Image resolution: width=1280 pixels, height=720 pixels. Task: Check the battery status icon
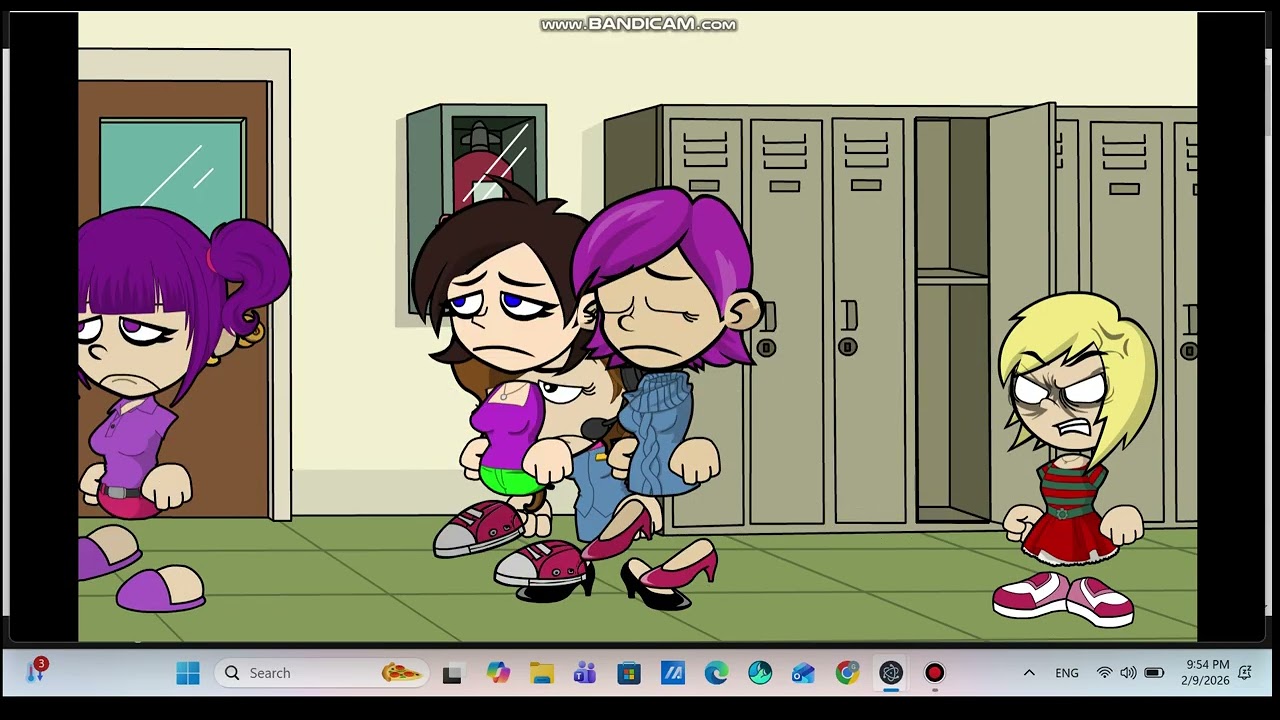[x=1154, y=673]
